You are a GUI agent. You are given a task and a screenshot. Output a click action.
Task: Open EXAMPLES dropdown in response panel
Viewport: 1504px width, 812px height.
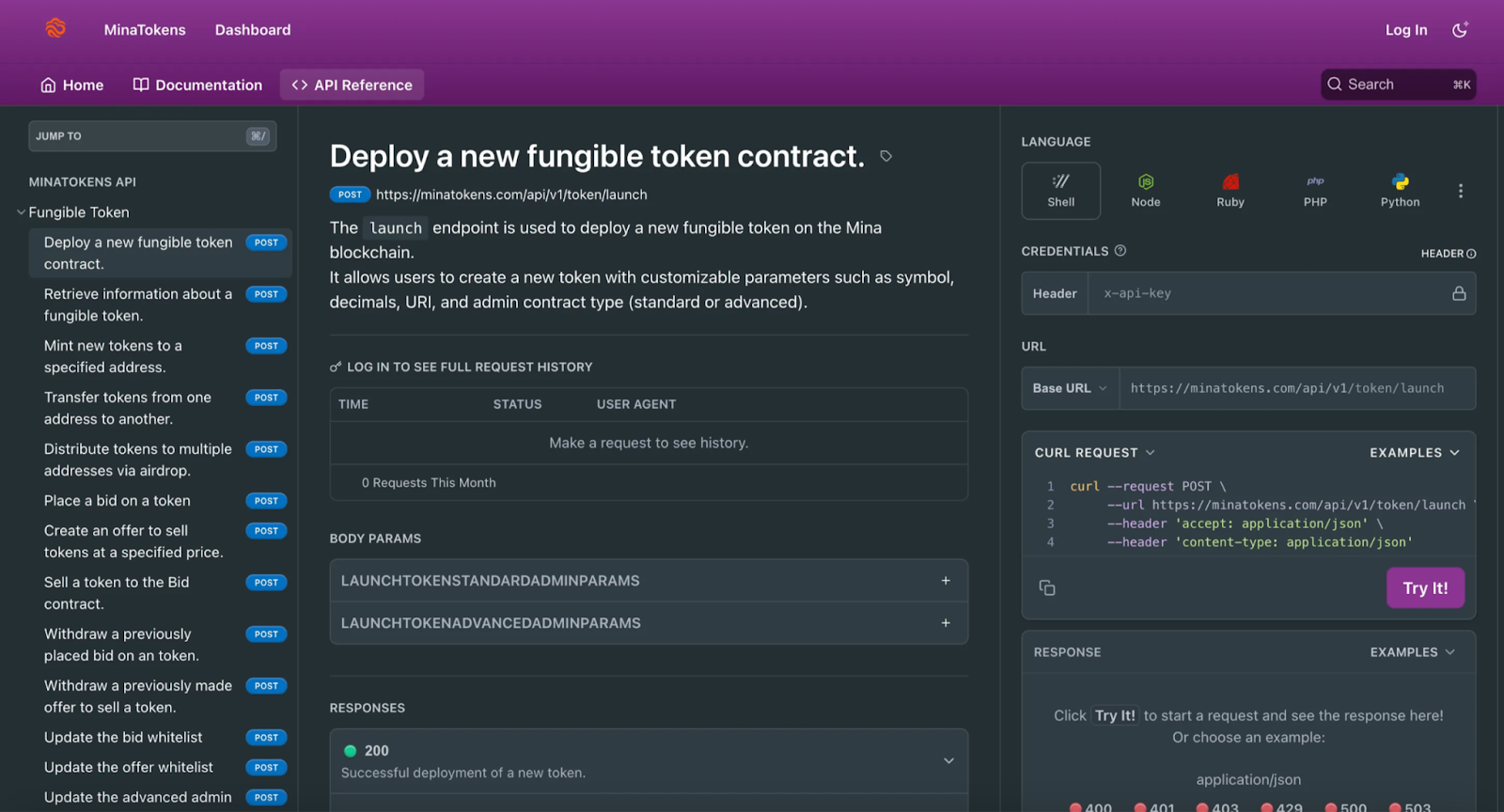(x=1413, y=652)
